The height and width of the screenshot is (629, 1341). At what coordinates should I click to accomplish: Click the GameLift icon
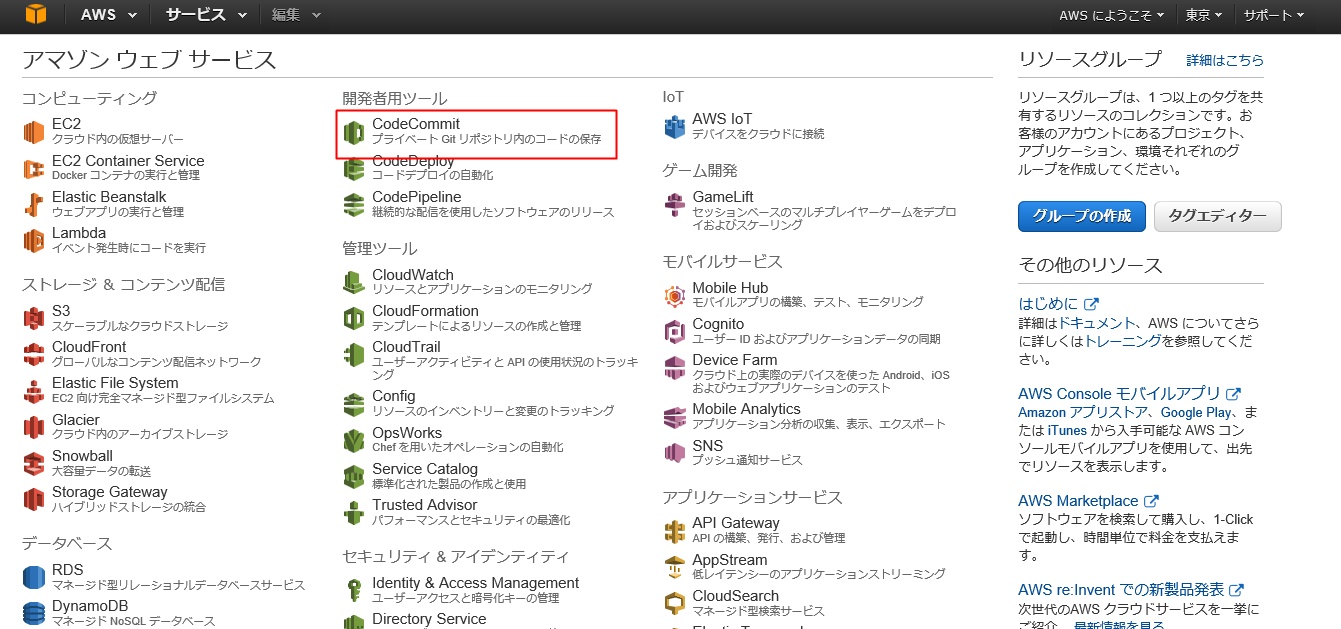pyautogui.click(x=674, y=205)
